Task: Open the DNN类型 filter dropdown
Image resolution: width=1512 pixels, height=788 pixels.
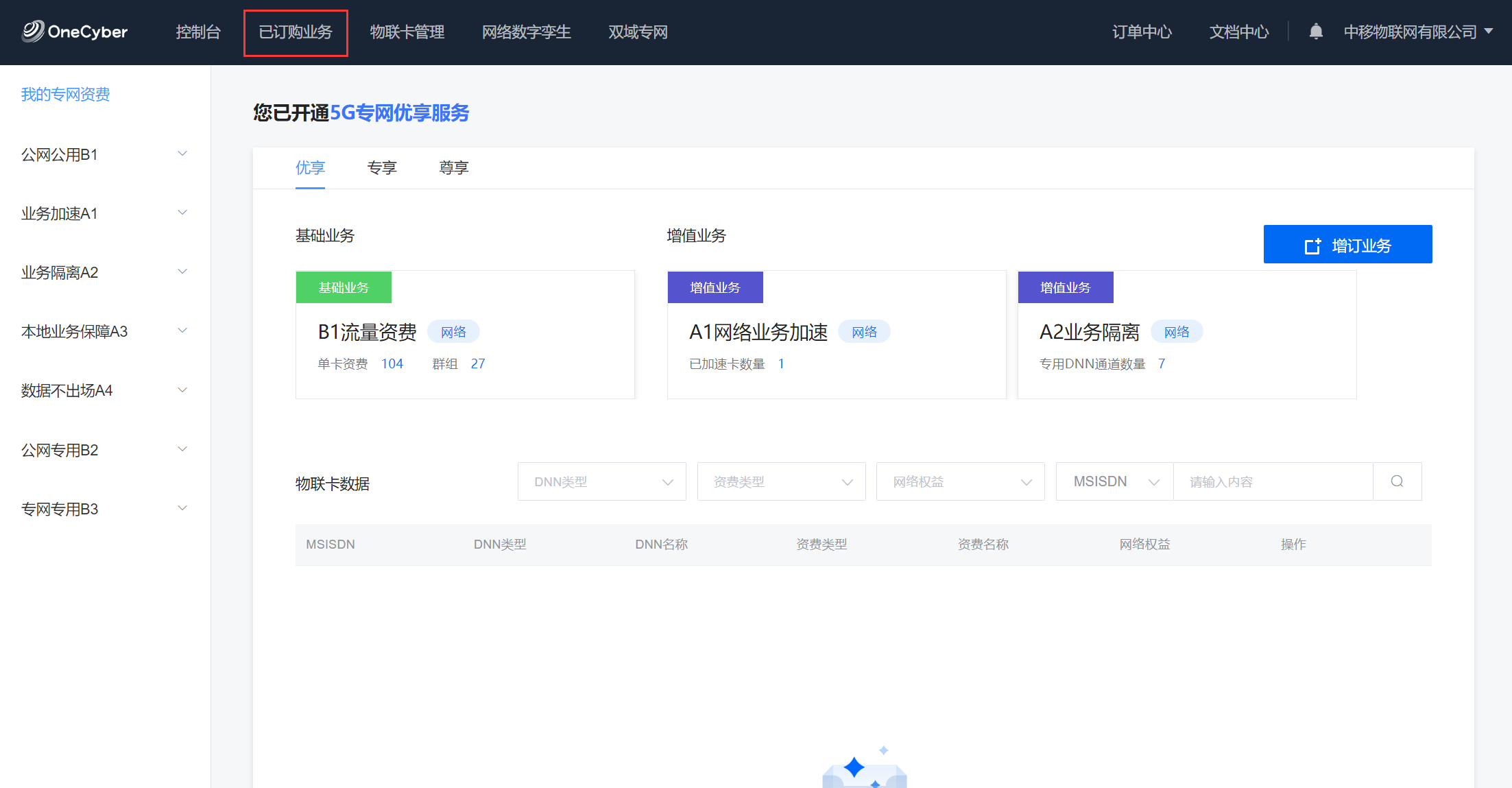Action: (x=601, y=481)
